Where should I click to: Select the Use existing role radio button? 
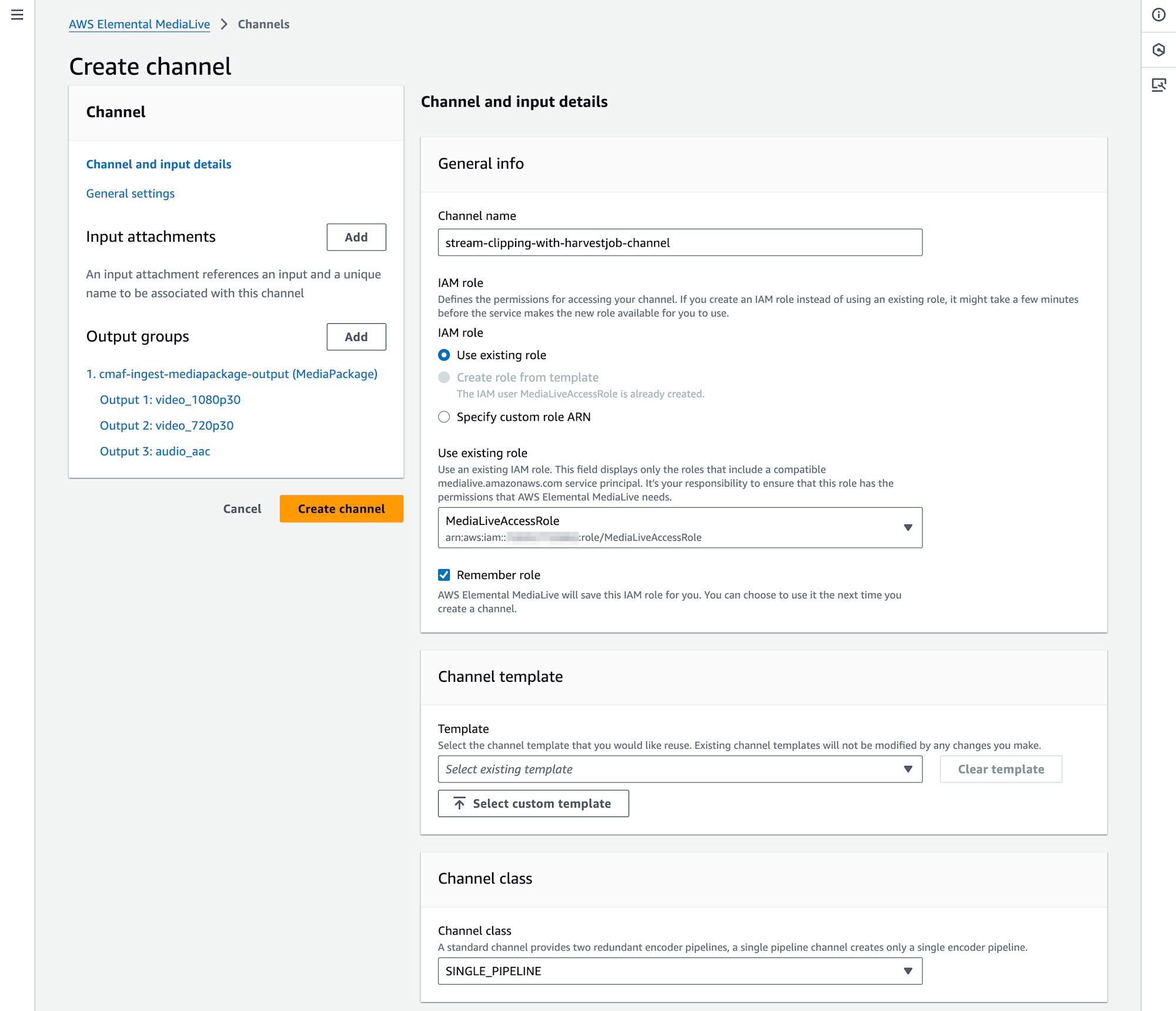444,355
